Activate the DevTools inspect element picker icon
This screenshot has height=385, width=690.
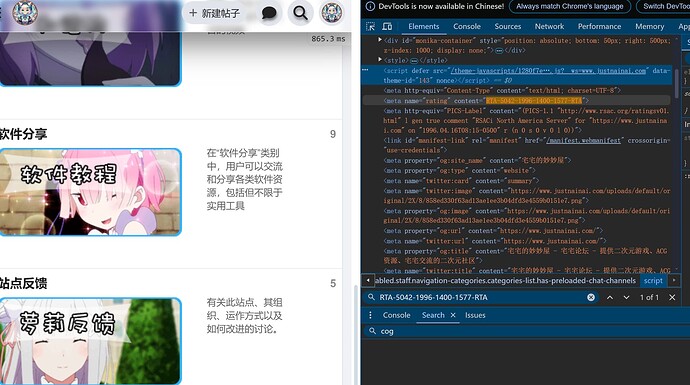[371, 26]
